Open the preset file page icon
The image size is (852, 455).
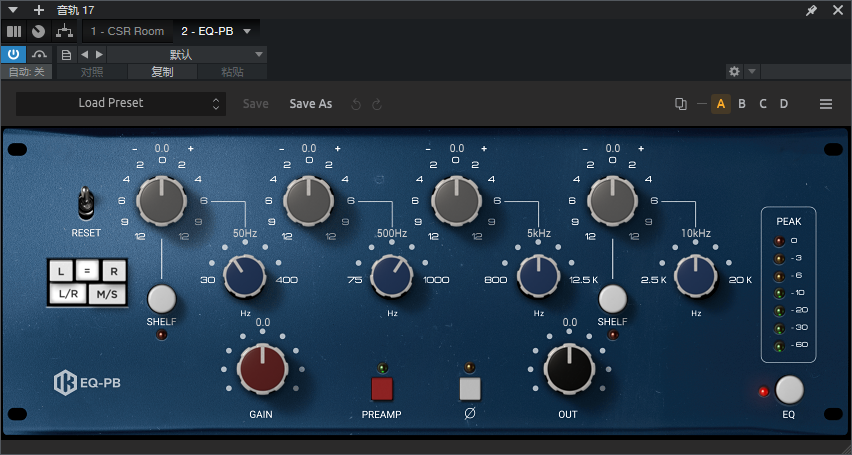(x=66, y=55)
